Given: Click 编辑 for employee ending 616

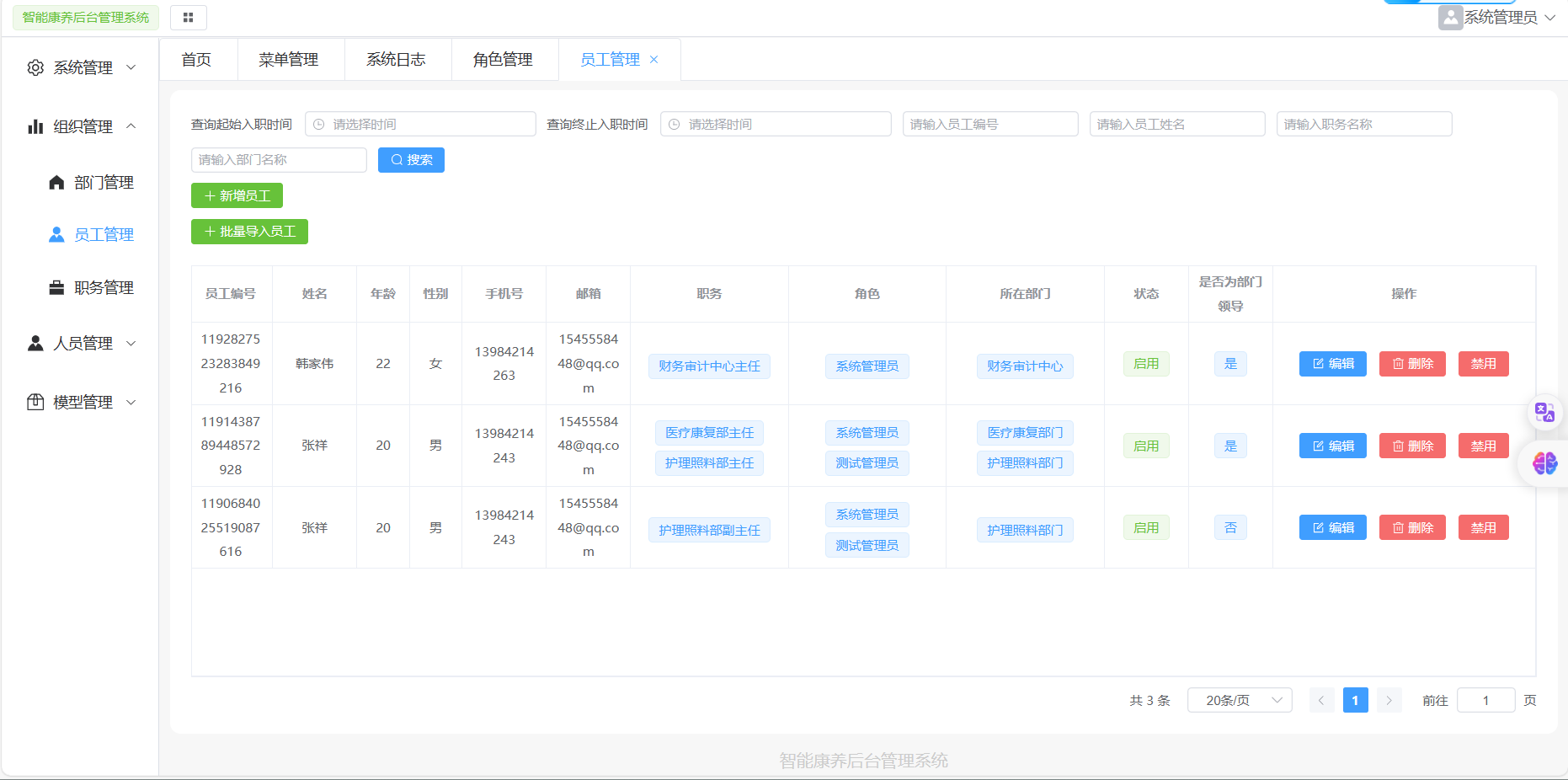Looking at the screenshot, I should (x=1332, y=528).
